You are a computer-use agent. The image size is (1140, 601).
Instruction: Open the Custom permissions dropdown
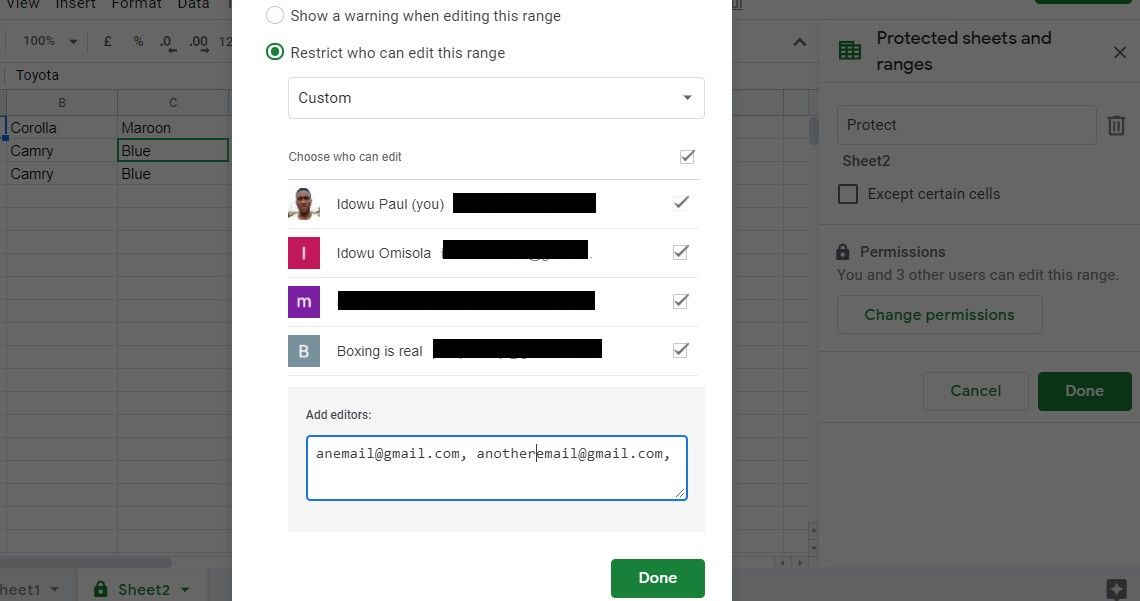tap(496, 98)
